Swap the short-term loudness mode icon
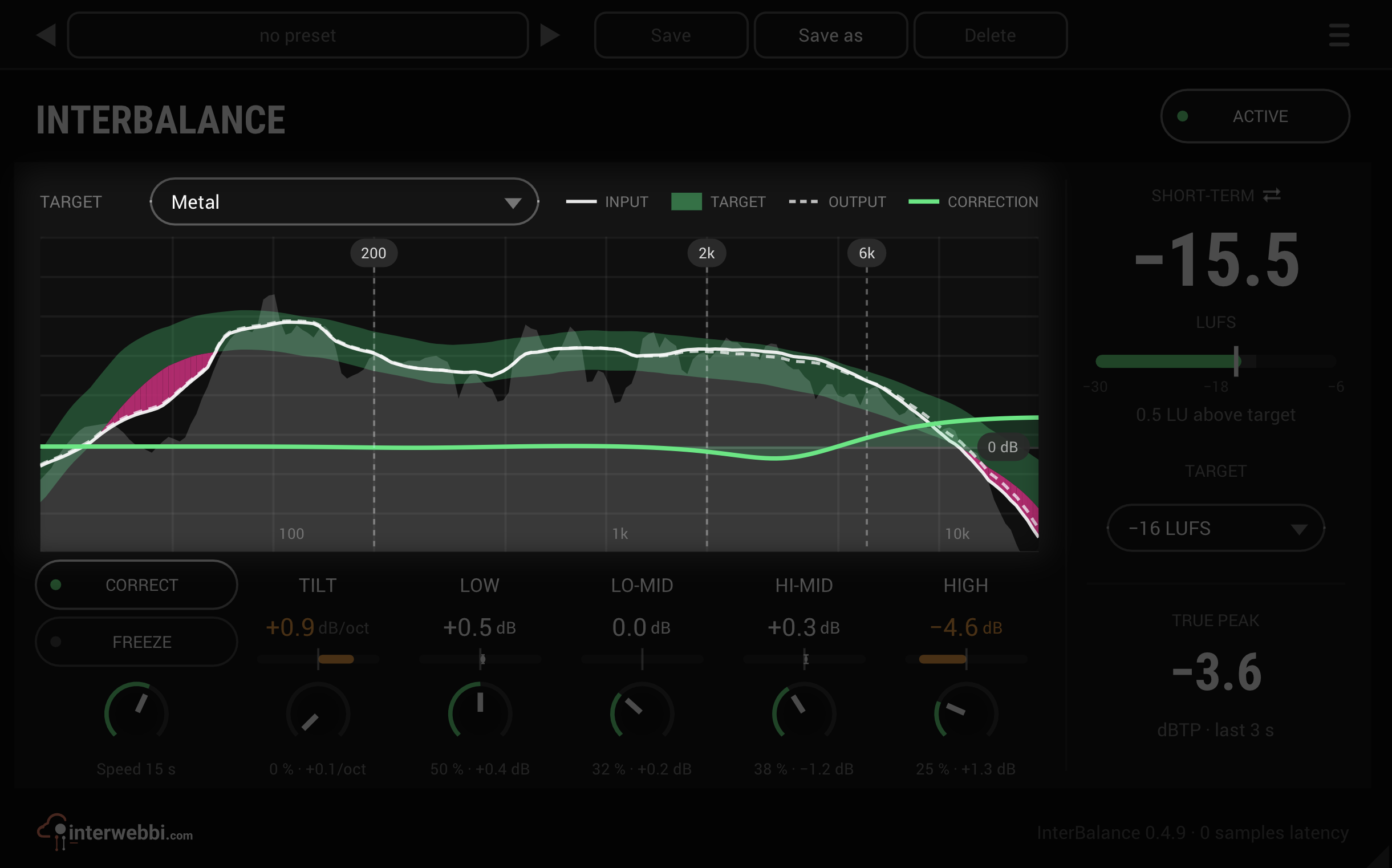 click(x=1272, y=195)
